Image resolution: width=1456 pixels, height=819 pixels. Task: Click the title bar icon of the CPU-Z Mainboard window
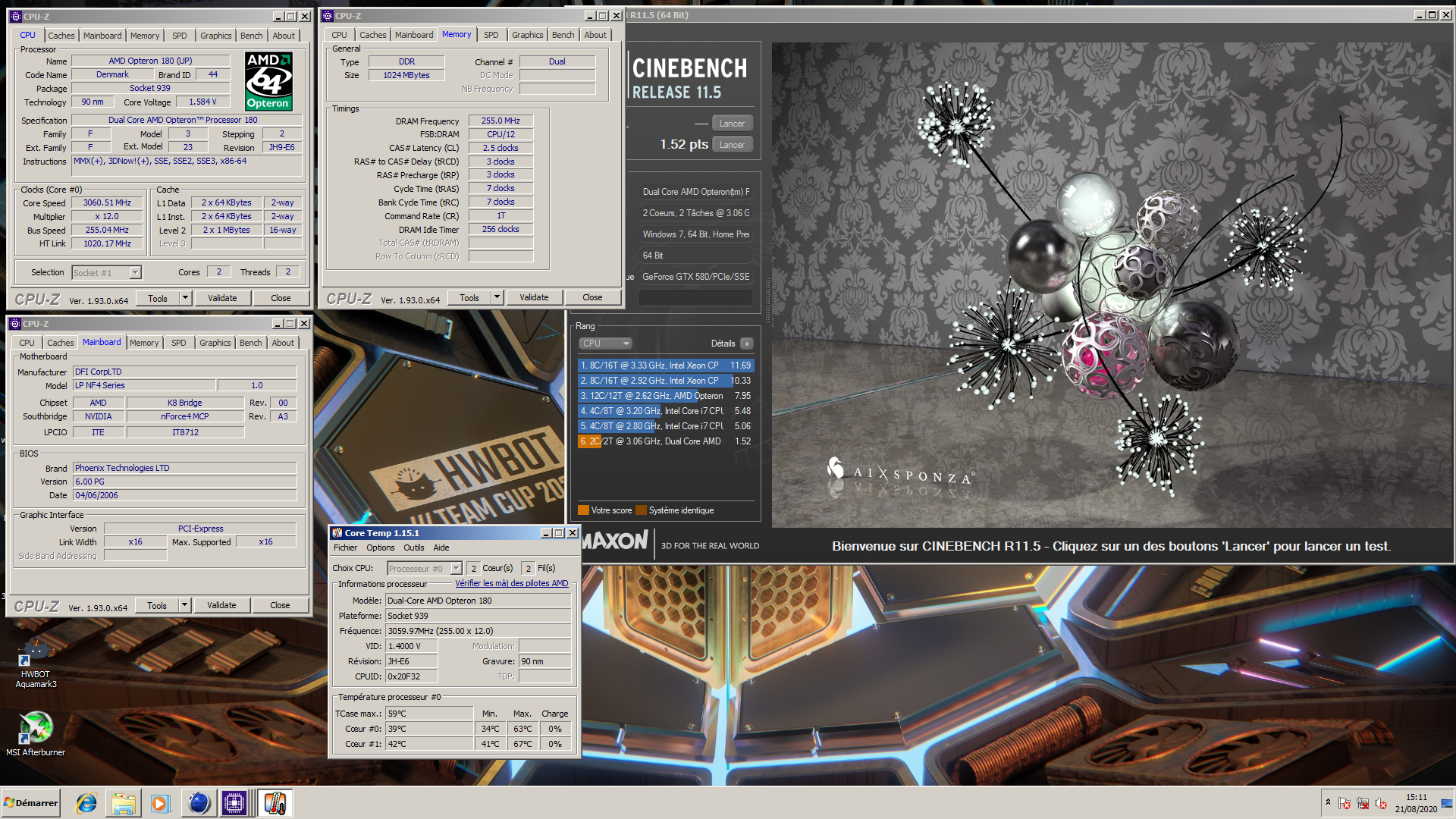15,324
